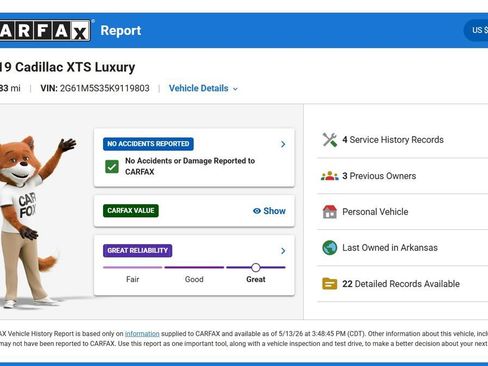Viewport: 488px width, 366px height.
Task: Click the VIN number 2G61M5S35K9119803
Action: [x=105, y=88]
